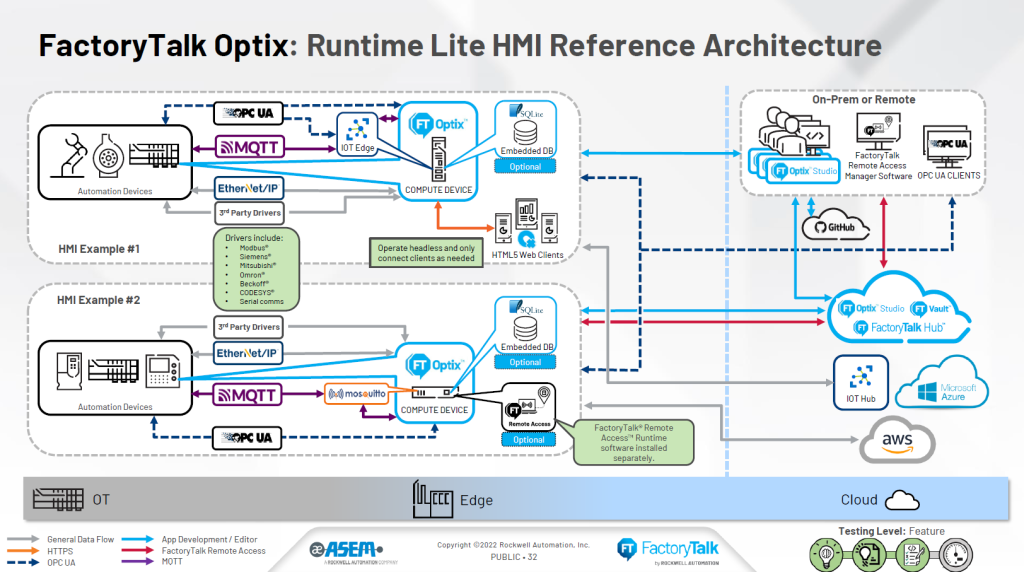Select the MQTT logo in HMI Example #1
1024x572 pixels.
coord(250,147)
